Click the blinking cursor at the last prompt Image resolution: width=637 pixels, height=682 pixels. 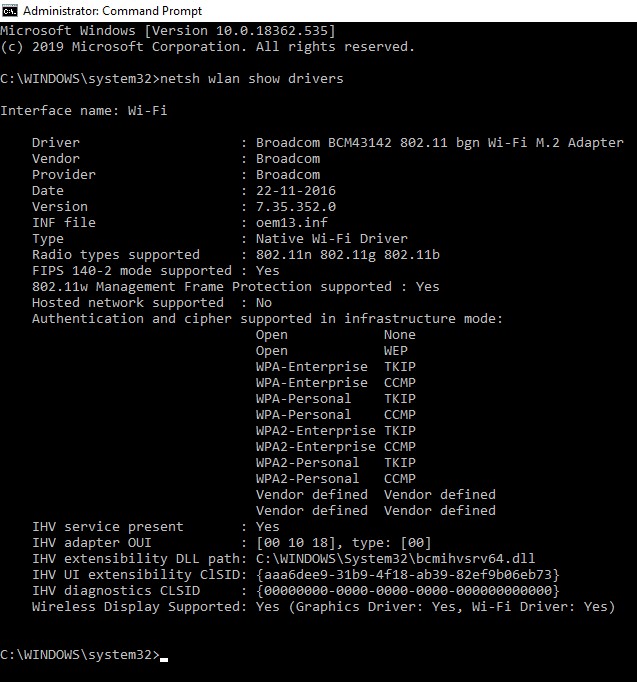(x=164, y=657)
